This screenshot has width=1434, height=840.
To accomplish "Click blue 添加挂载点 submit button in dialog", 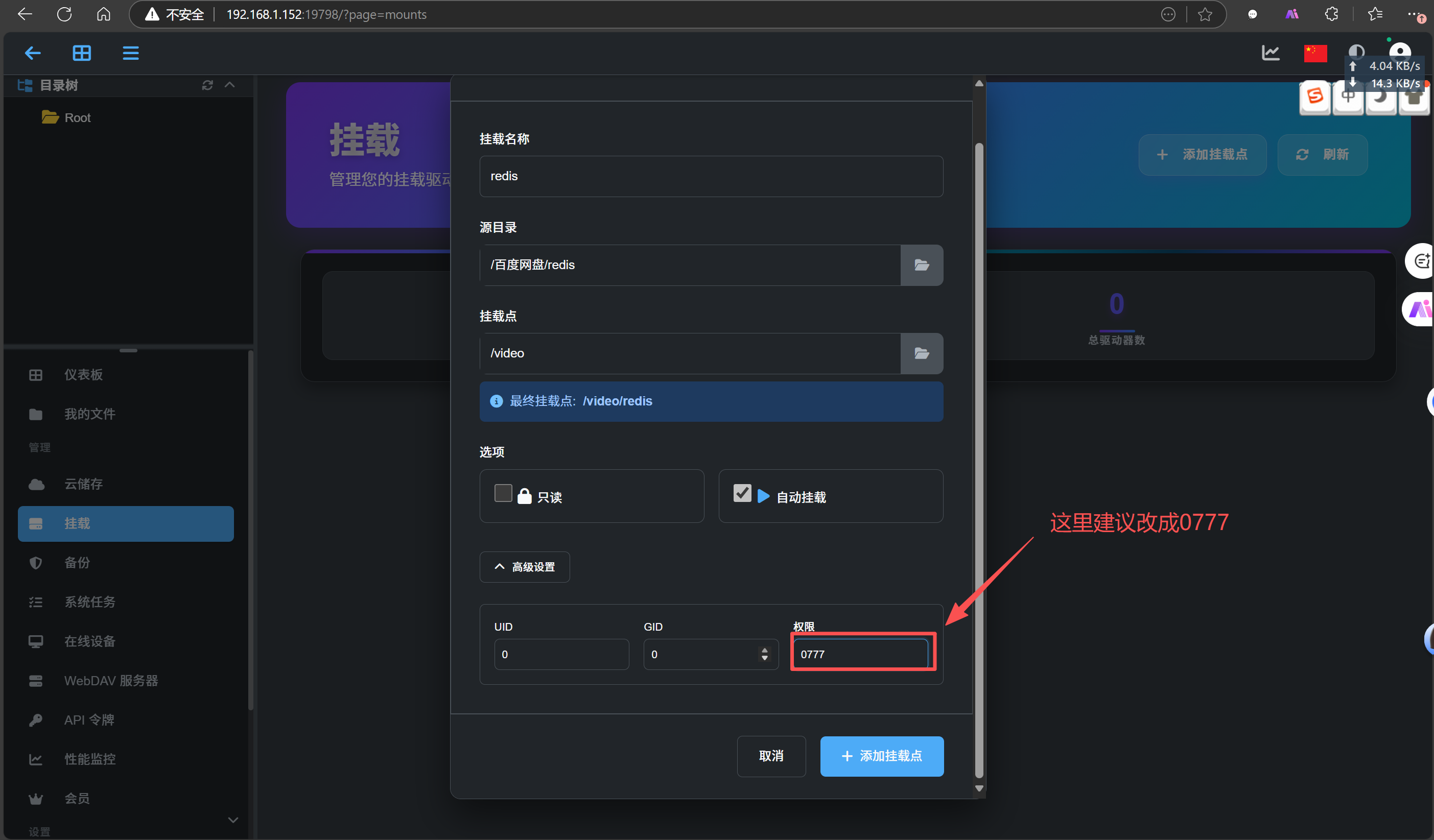I will (881, 756).
